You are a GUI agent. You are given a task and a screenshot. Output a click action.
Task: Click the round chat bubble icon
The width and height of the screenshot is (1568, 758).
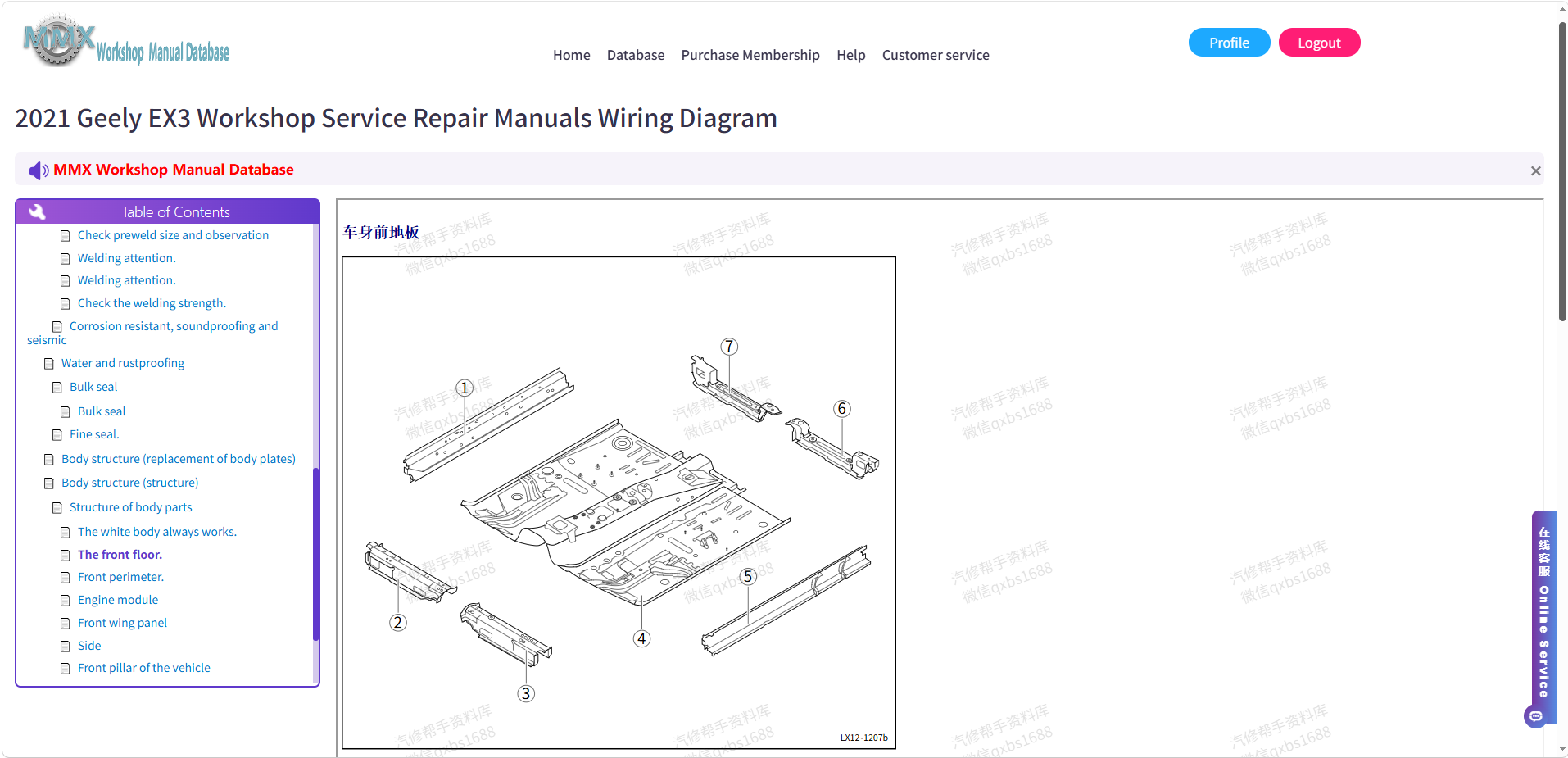pos(1535,716)
